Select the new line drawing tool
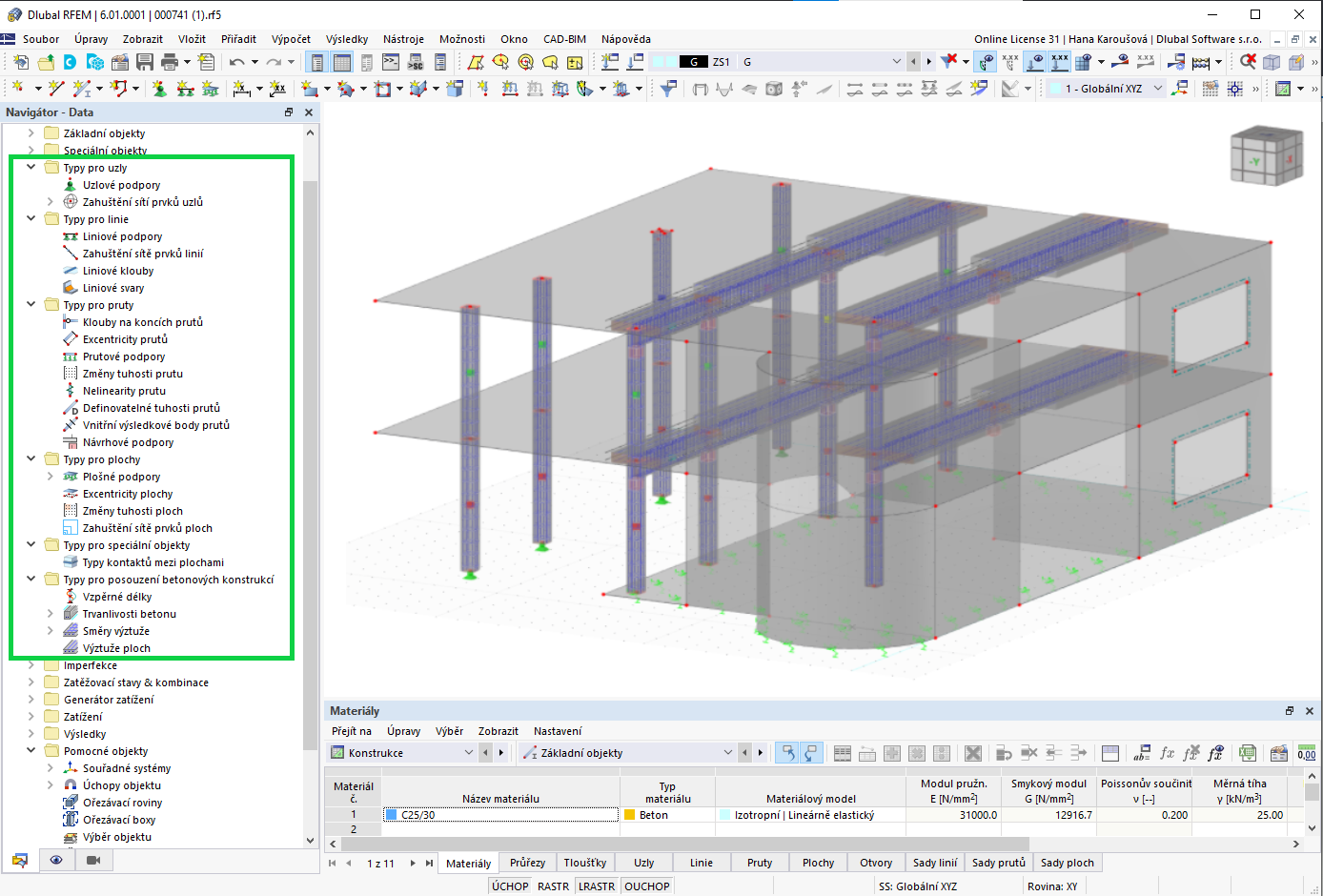Screen dimensions: 1323x896 (x=56, y=89)
